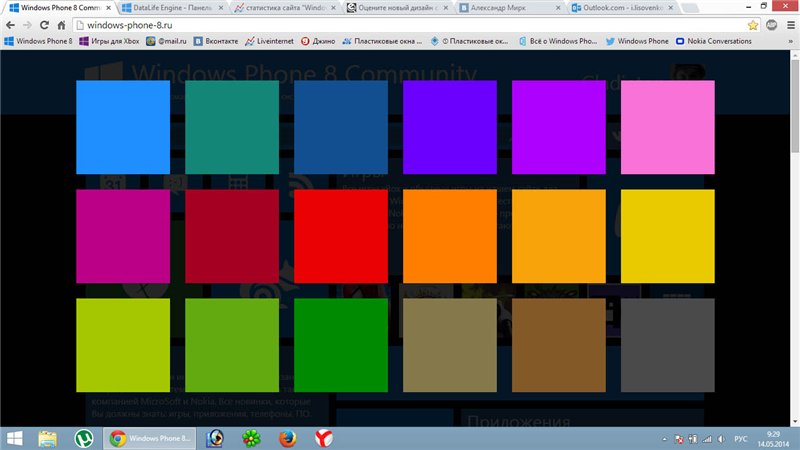Switch input language via РУС indicator

point(741,438)
